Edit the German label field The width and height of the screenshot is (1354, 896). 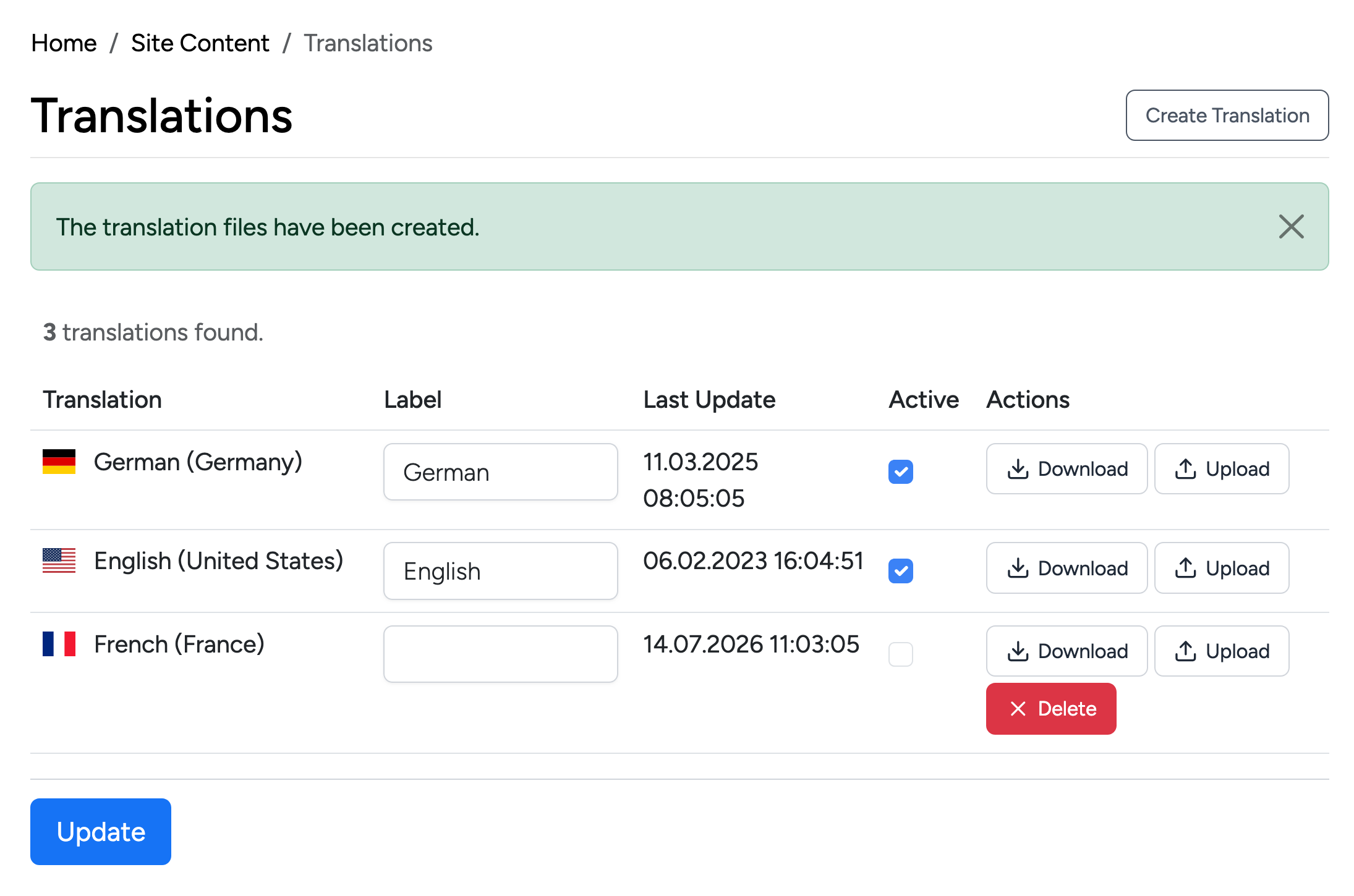[x=501, y=472]
